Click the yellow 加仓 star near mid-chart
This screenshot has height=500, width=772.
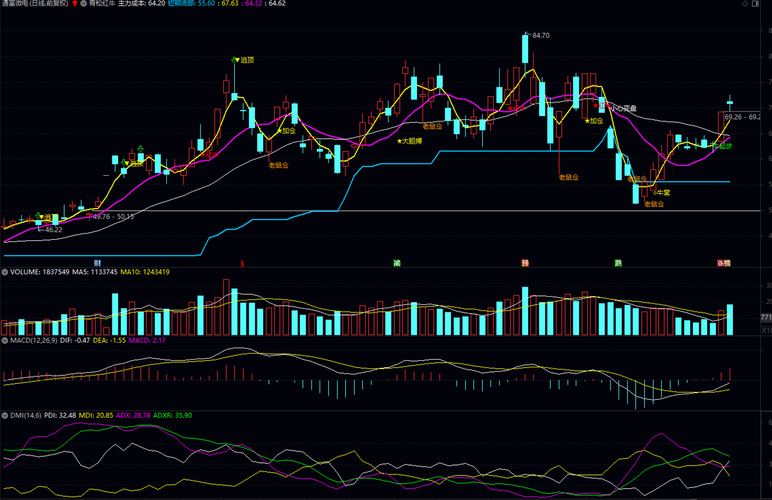[286, 131]
